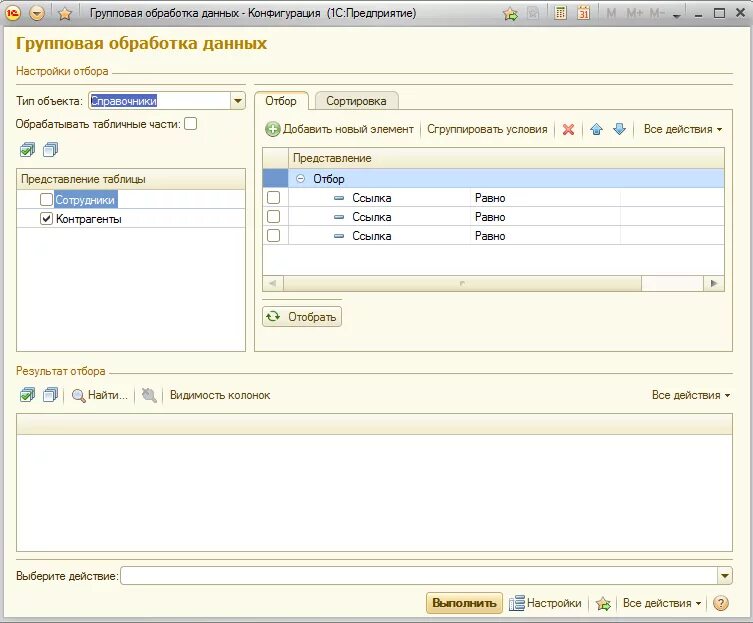The width and height of the screenshot is (753, 623).
Task: Move filter element down with blue arrow
Action: click(619, 129)
